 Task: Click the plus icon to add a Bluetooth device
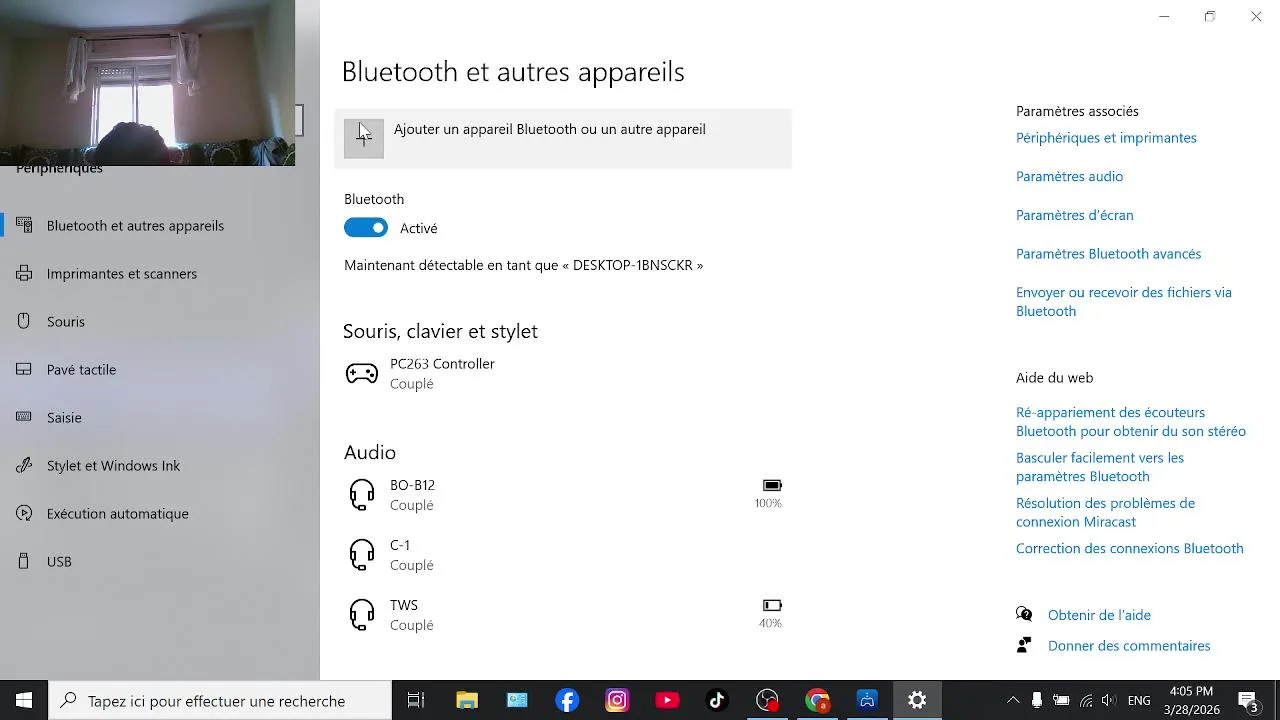coord(364,138)
